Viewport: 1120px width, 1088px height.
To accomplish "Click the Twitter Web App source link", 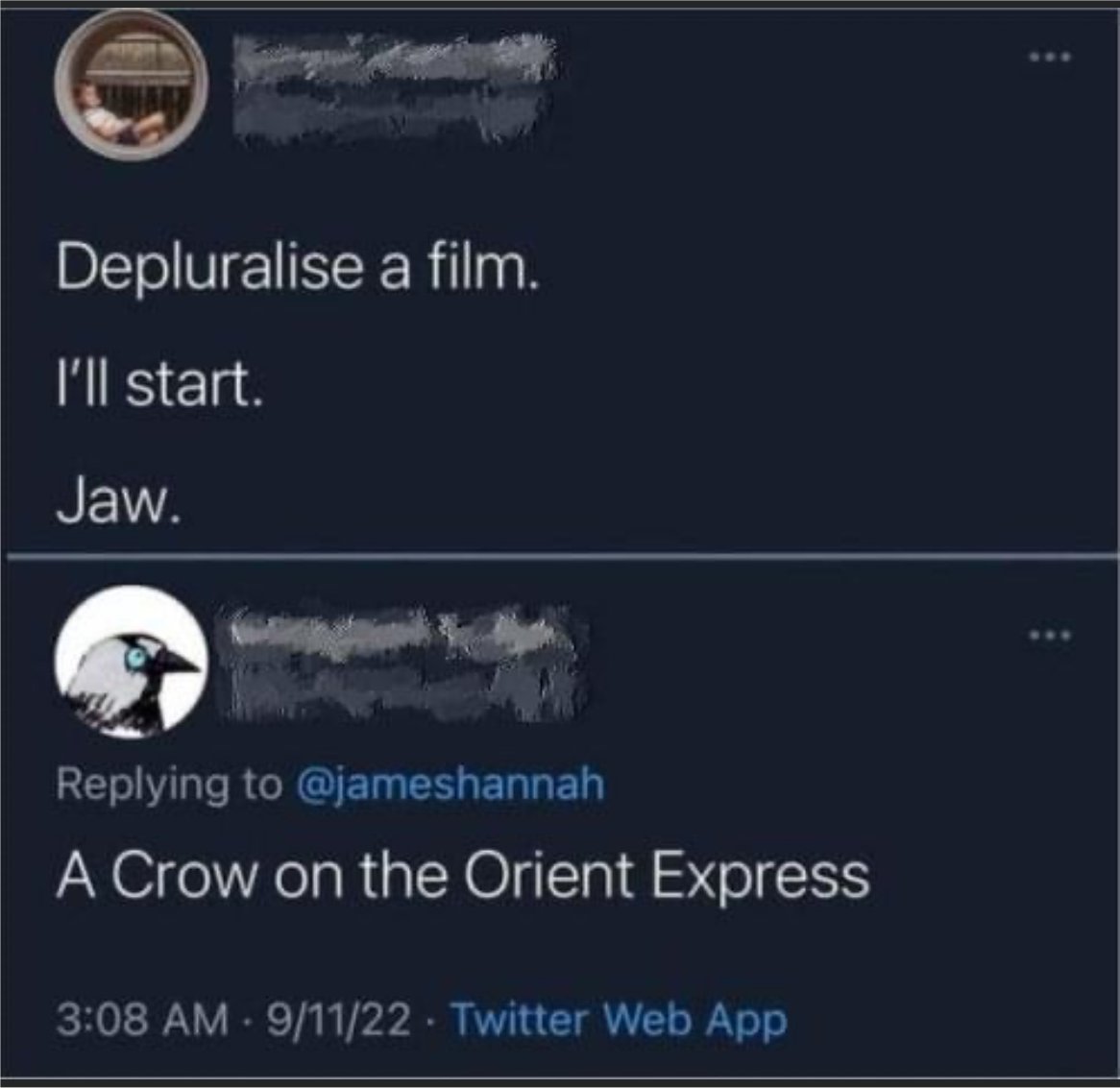I will tap(620, 1020).
